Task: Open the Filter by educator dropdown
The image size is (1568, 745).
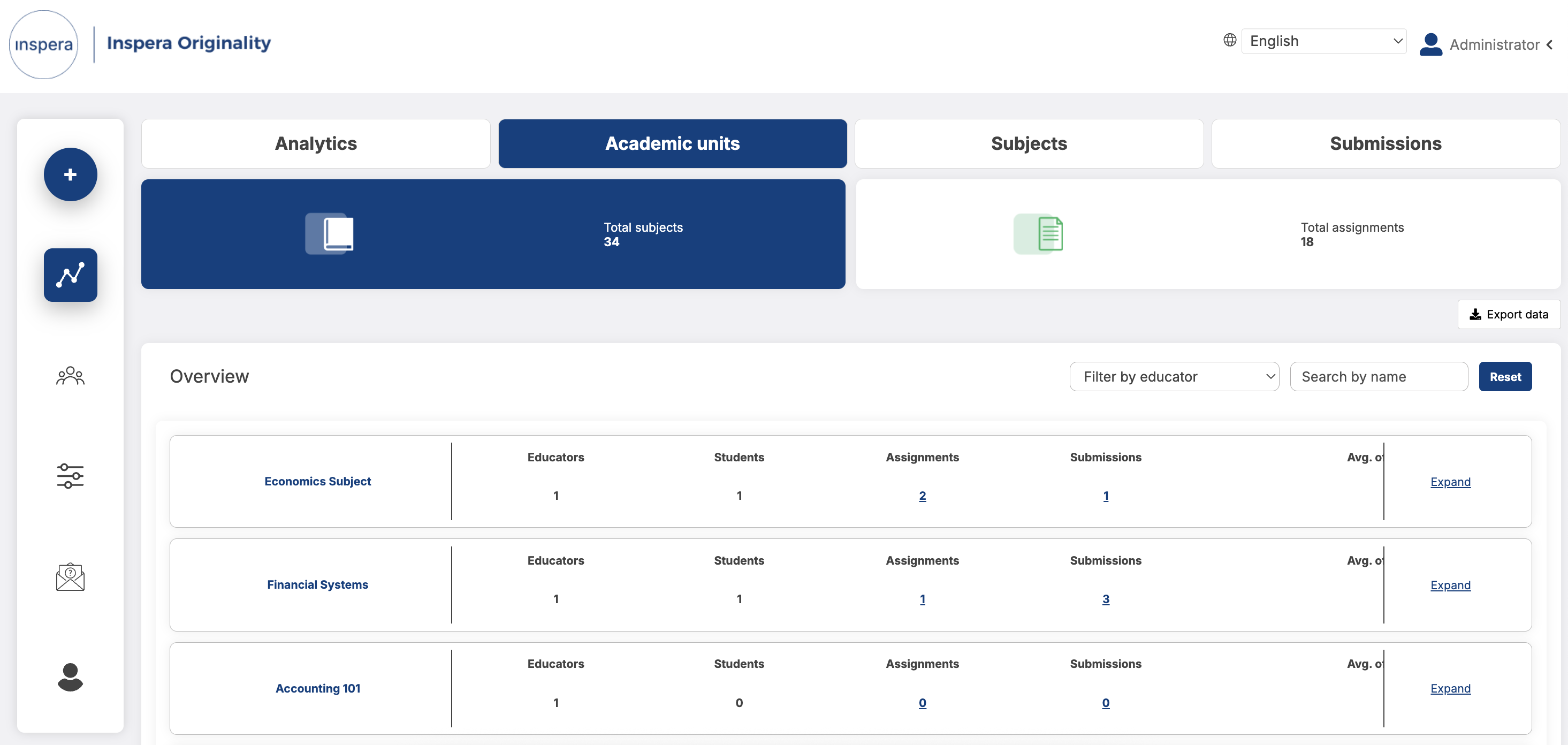Action: (x=1174, y=377)
